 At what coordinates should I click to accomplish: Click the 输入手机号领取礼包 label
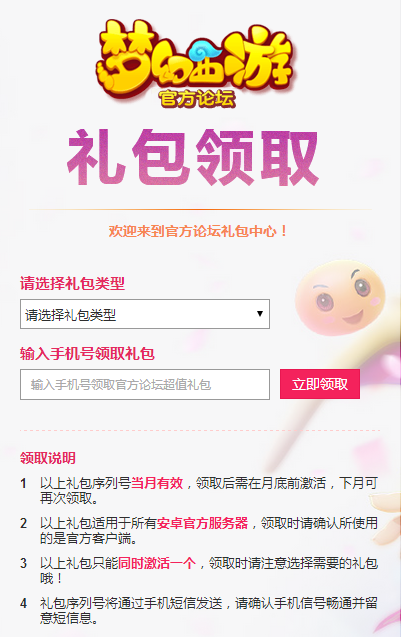click(87, 353)
